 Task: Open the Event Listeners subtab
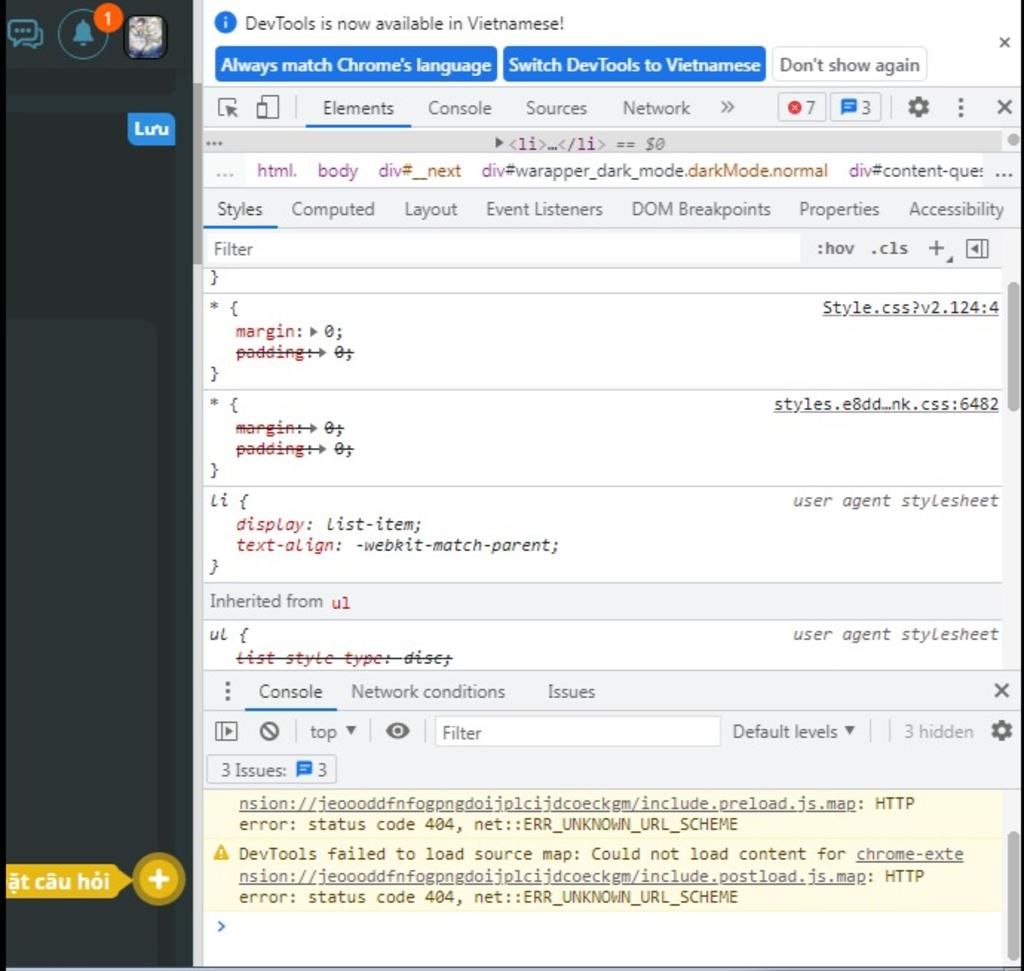[544, 210]
